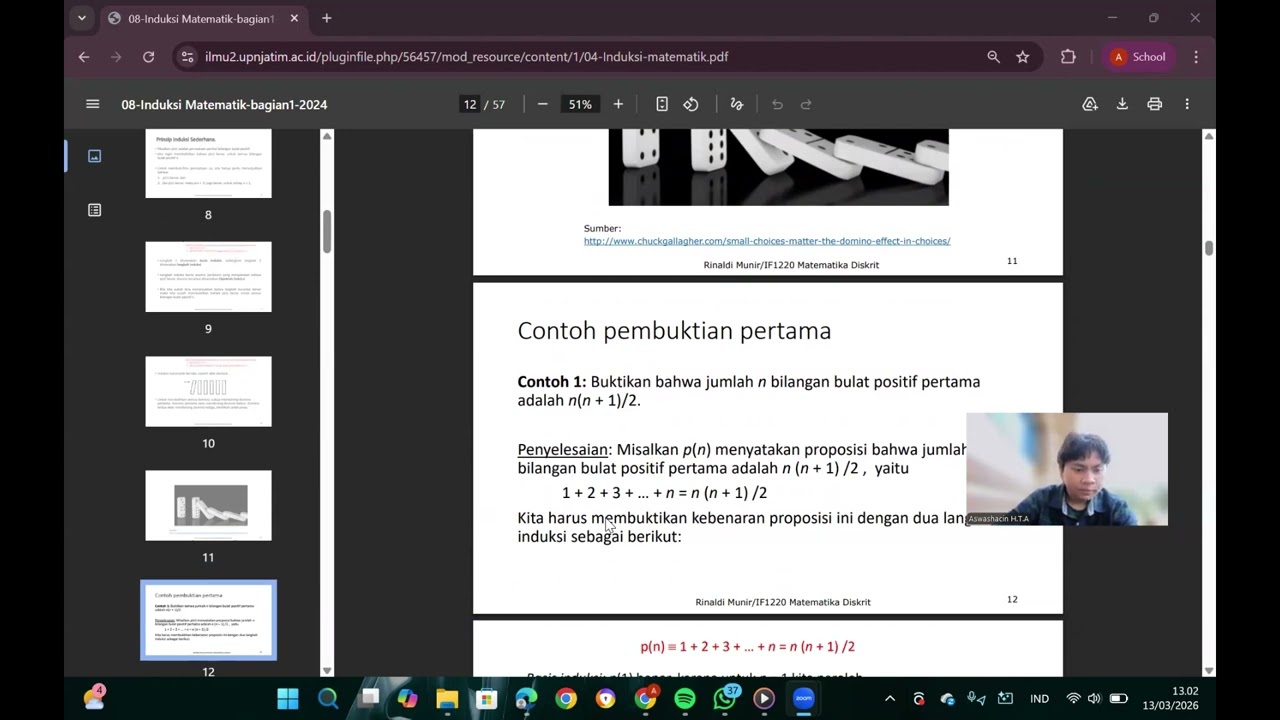Select page 12 thumbnail
The height and width of the screenshot is (720, 1280).
coord(208,620)
